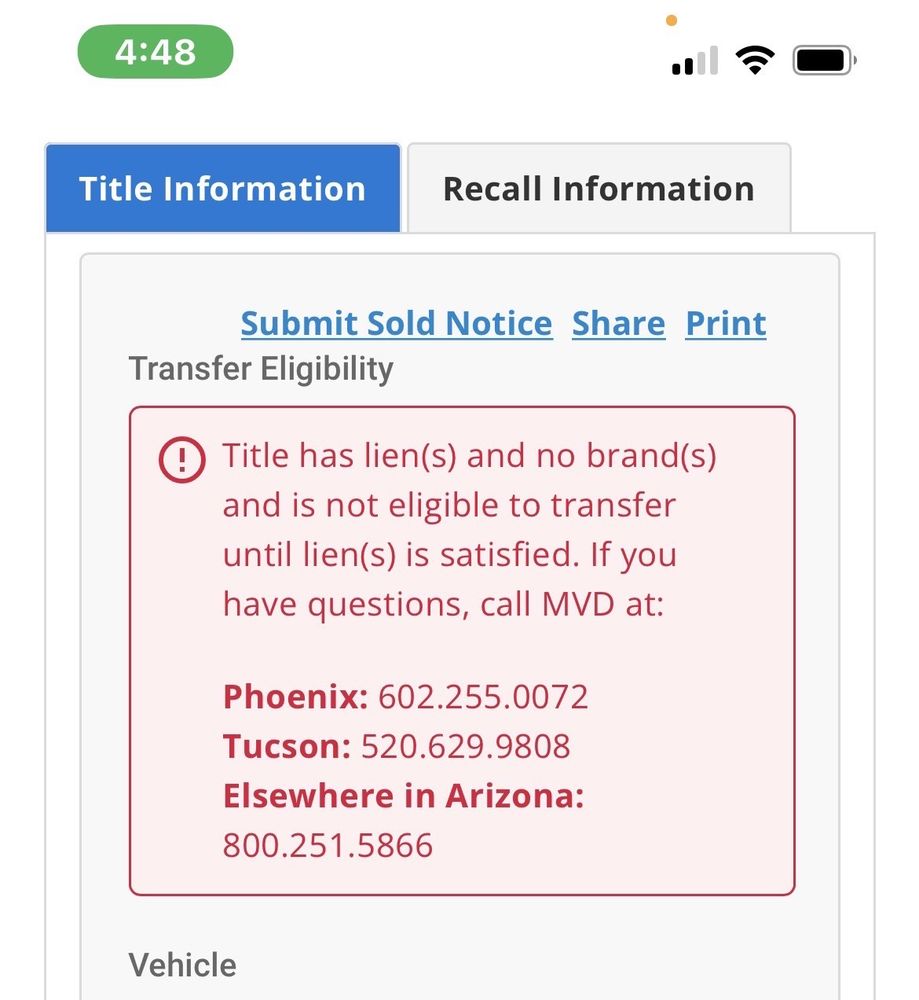Image resolution: width=919 pixels, height=1000 pixels.
Task: Click the bold Phoenix label
Action: (x=296, y=696)
